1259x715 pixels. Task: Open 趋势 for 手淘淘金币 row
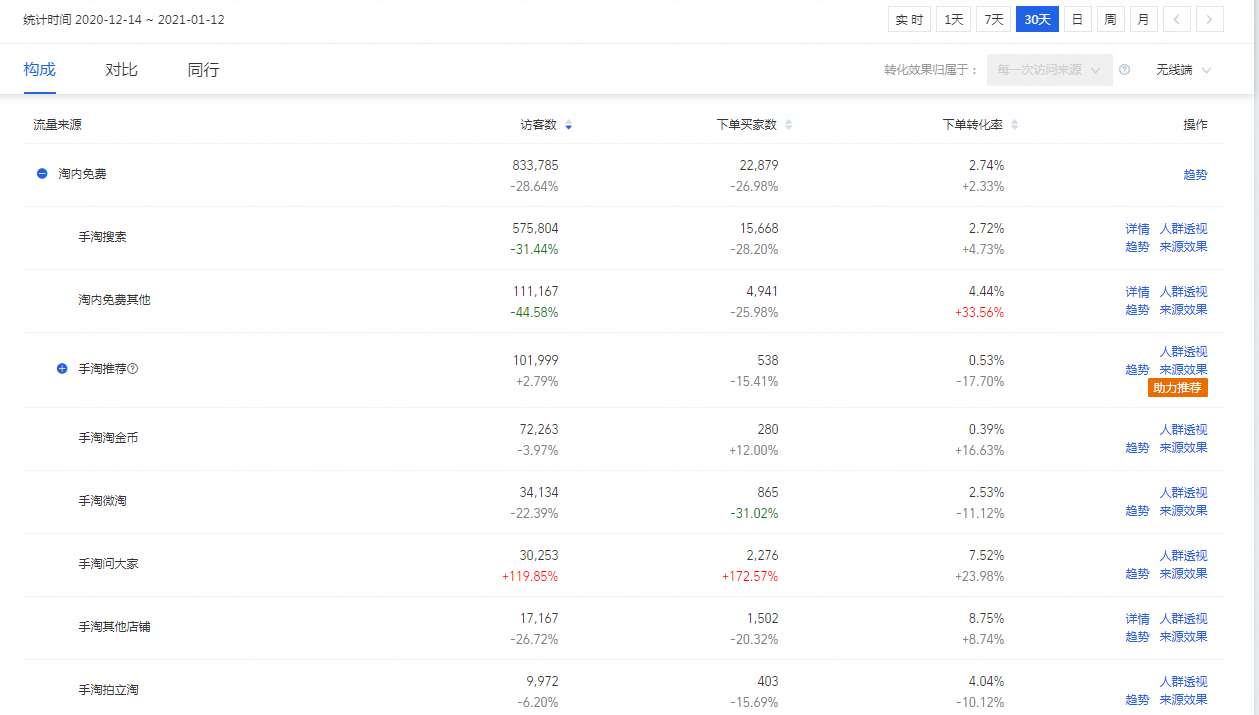pyautogui.click(x=1137, y=448)
